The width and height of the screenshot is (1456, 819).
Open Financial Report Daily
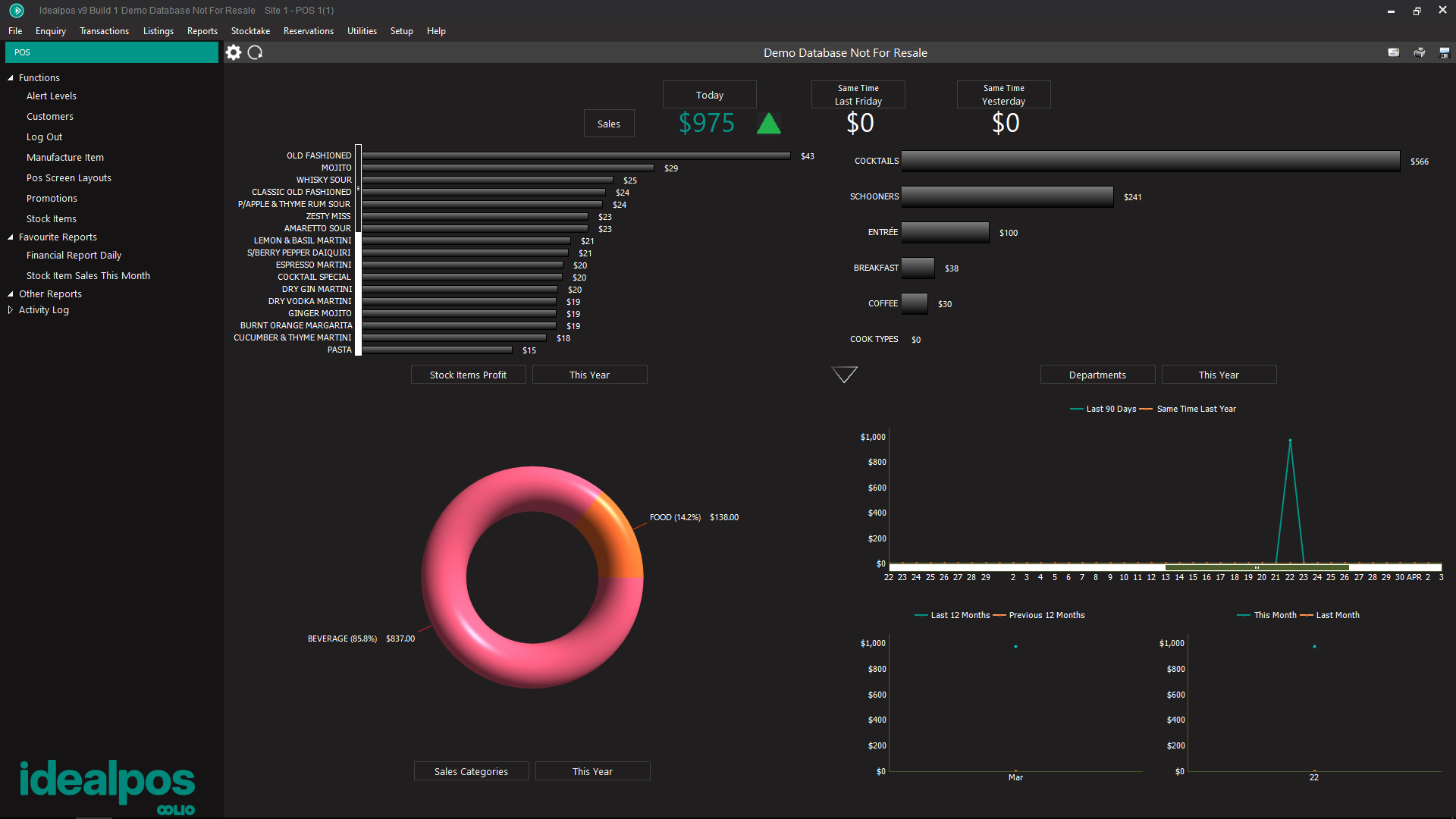click(x=74, y=256)
